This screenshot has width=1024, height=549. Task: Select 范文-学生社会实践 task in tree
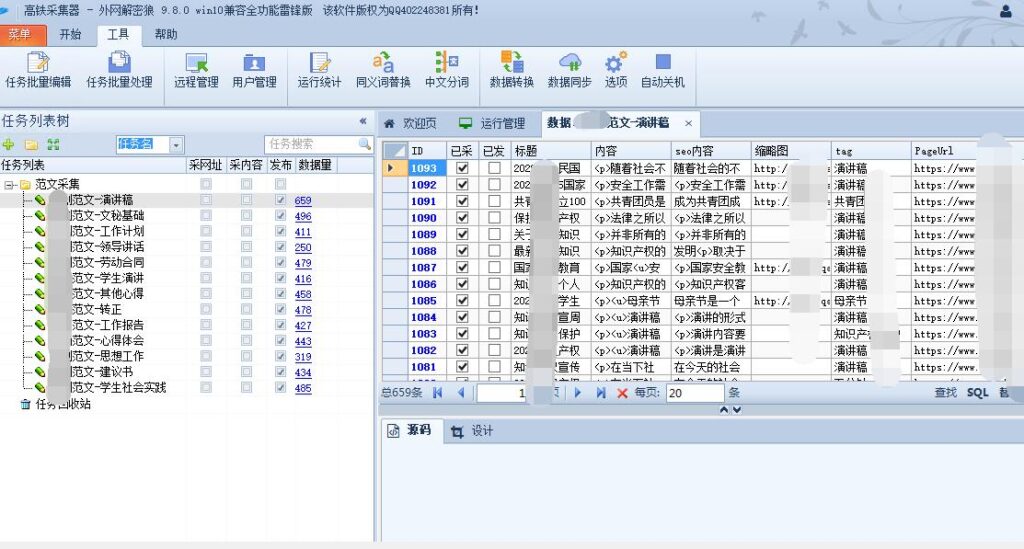click(118, 388)
